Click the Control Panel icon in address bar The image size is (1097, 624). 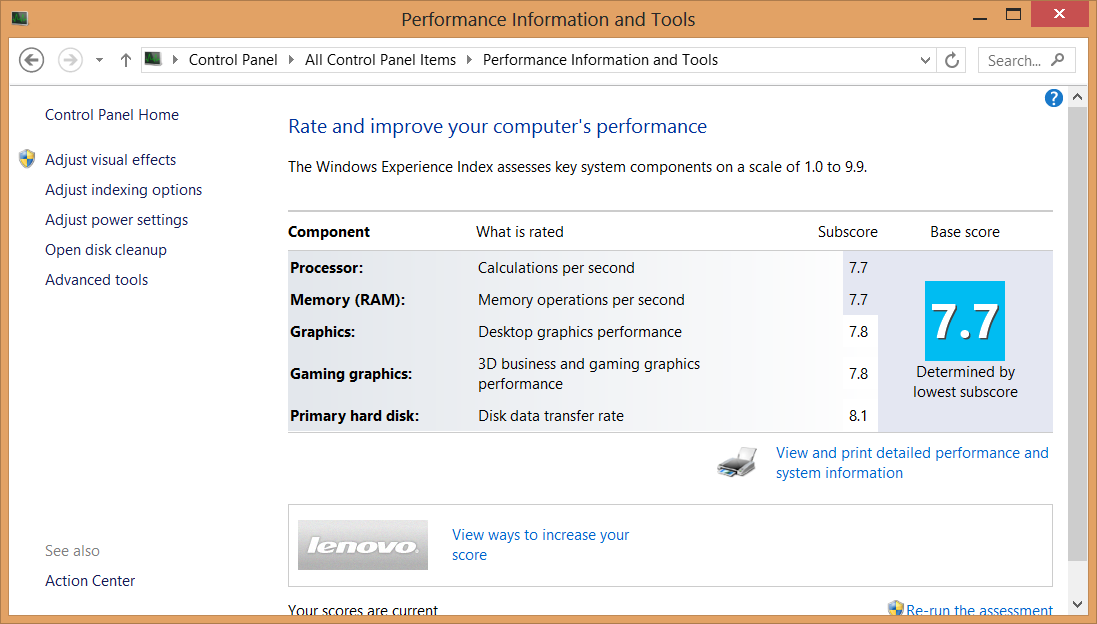[153, 60]
